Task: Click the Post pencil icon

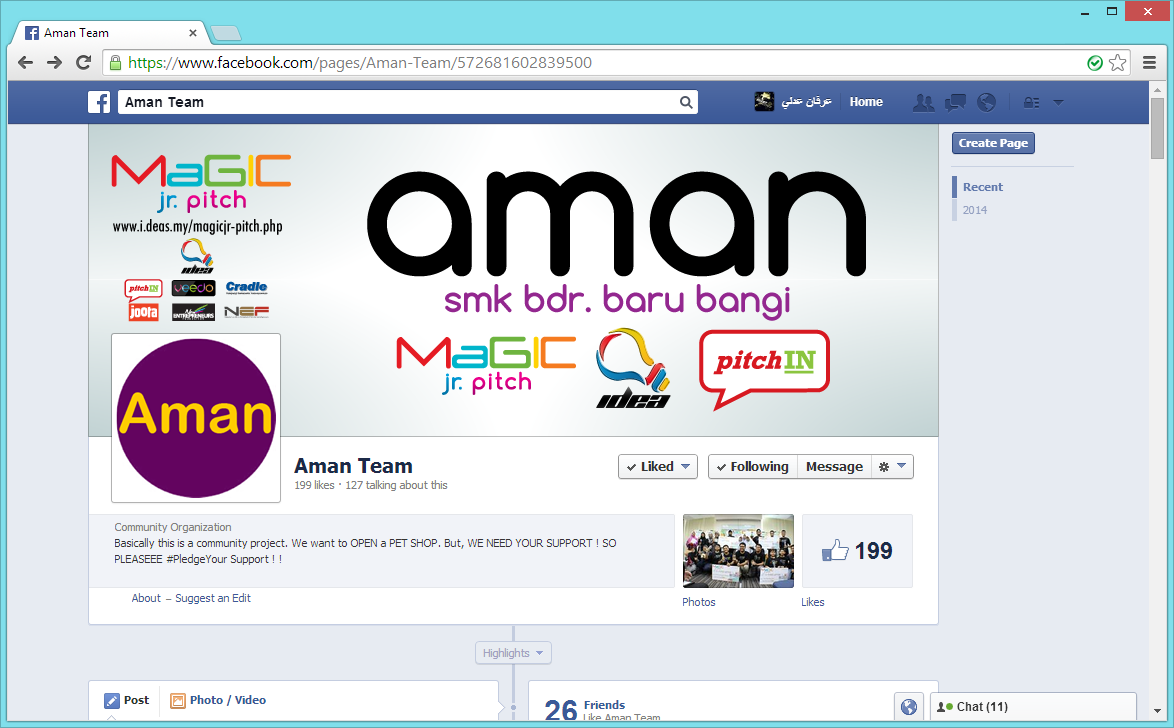Action: [x=112, y=701]
